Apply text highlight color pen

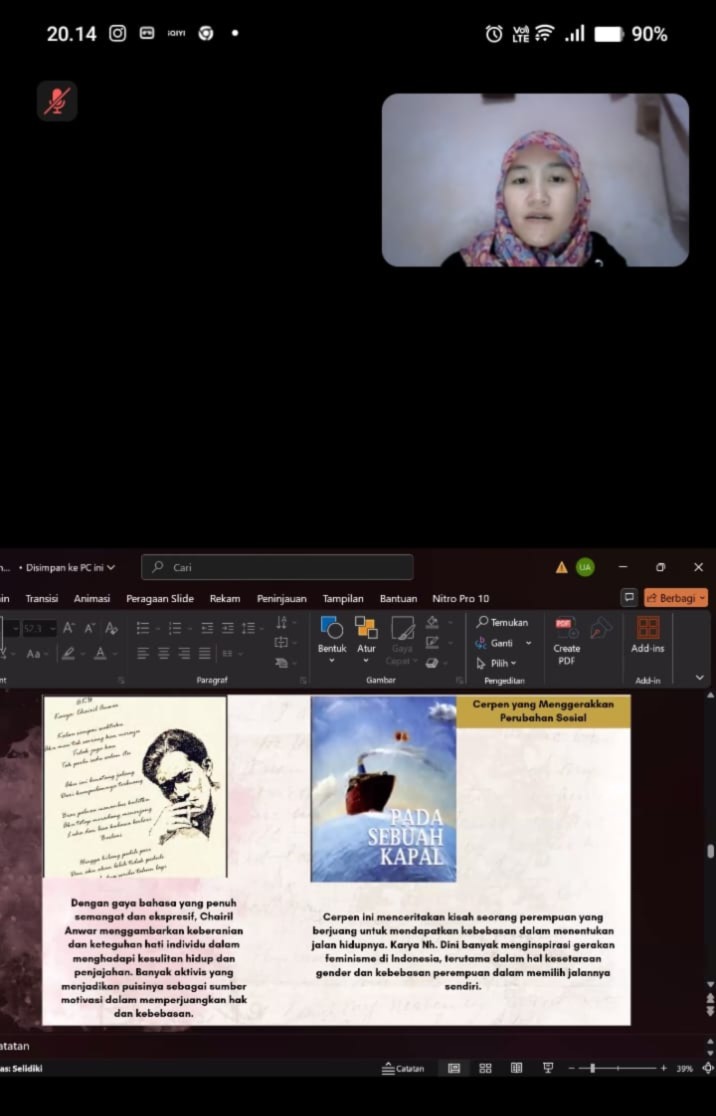coord(68,653)
